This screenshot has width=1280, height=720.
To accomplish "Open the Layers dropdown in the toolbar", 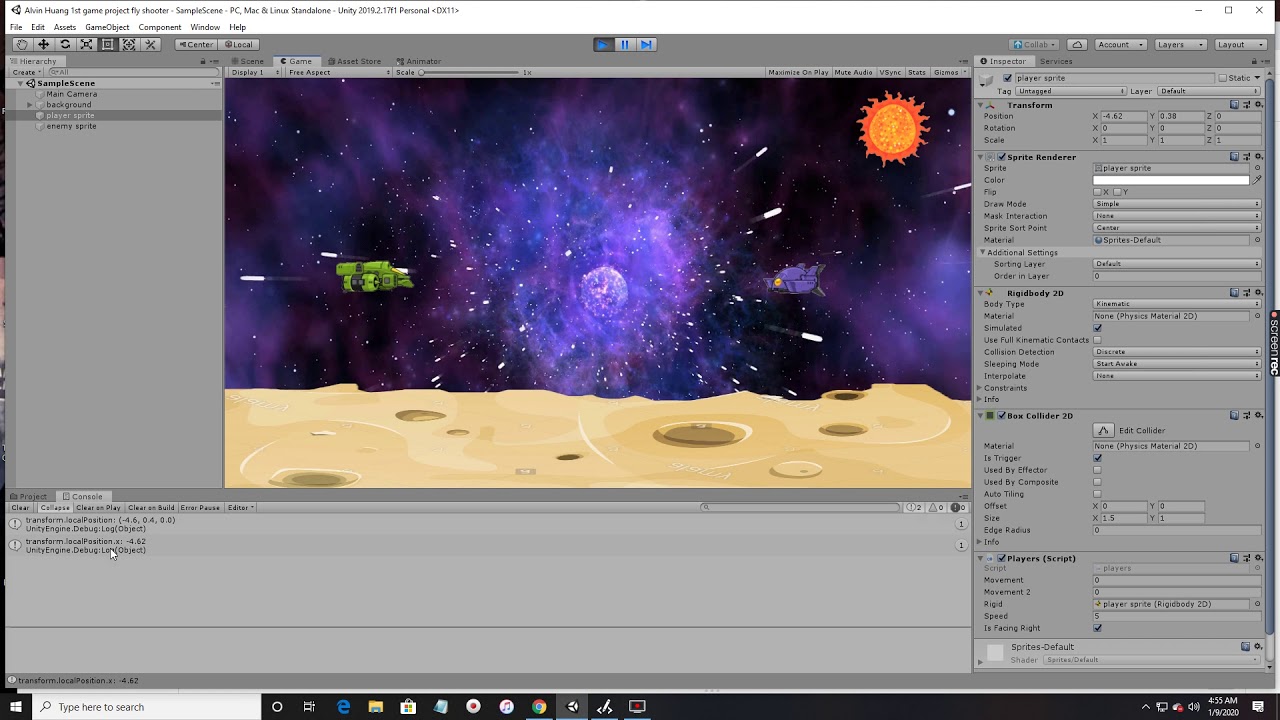I will click(x=1179, y=44).
